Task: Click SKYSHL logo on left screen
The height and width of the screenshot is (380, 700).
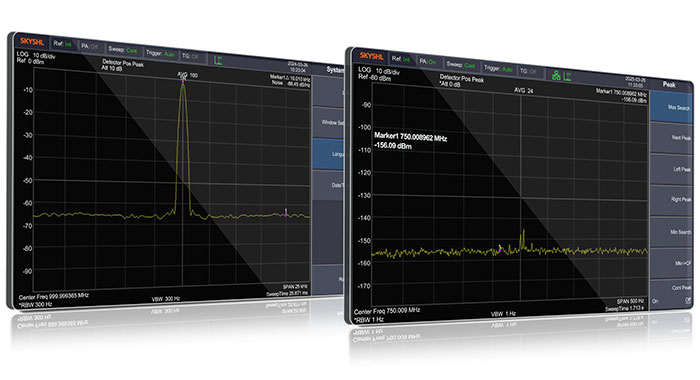Action: (x=32, y=42)
